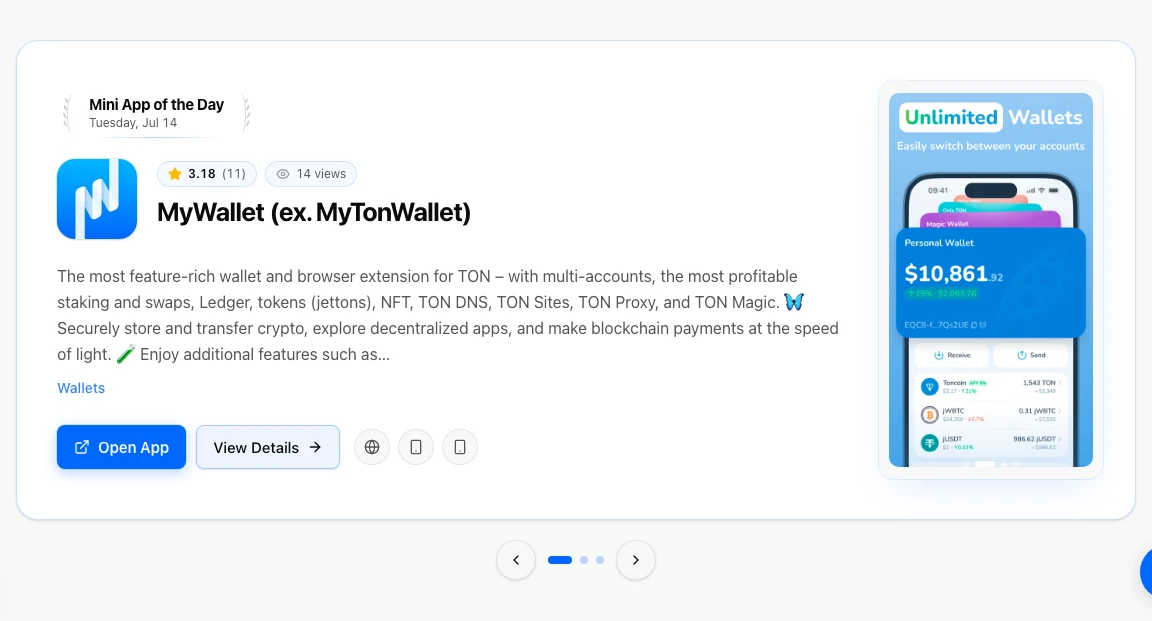Select the first carousel indicator

[560, 560]
